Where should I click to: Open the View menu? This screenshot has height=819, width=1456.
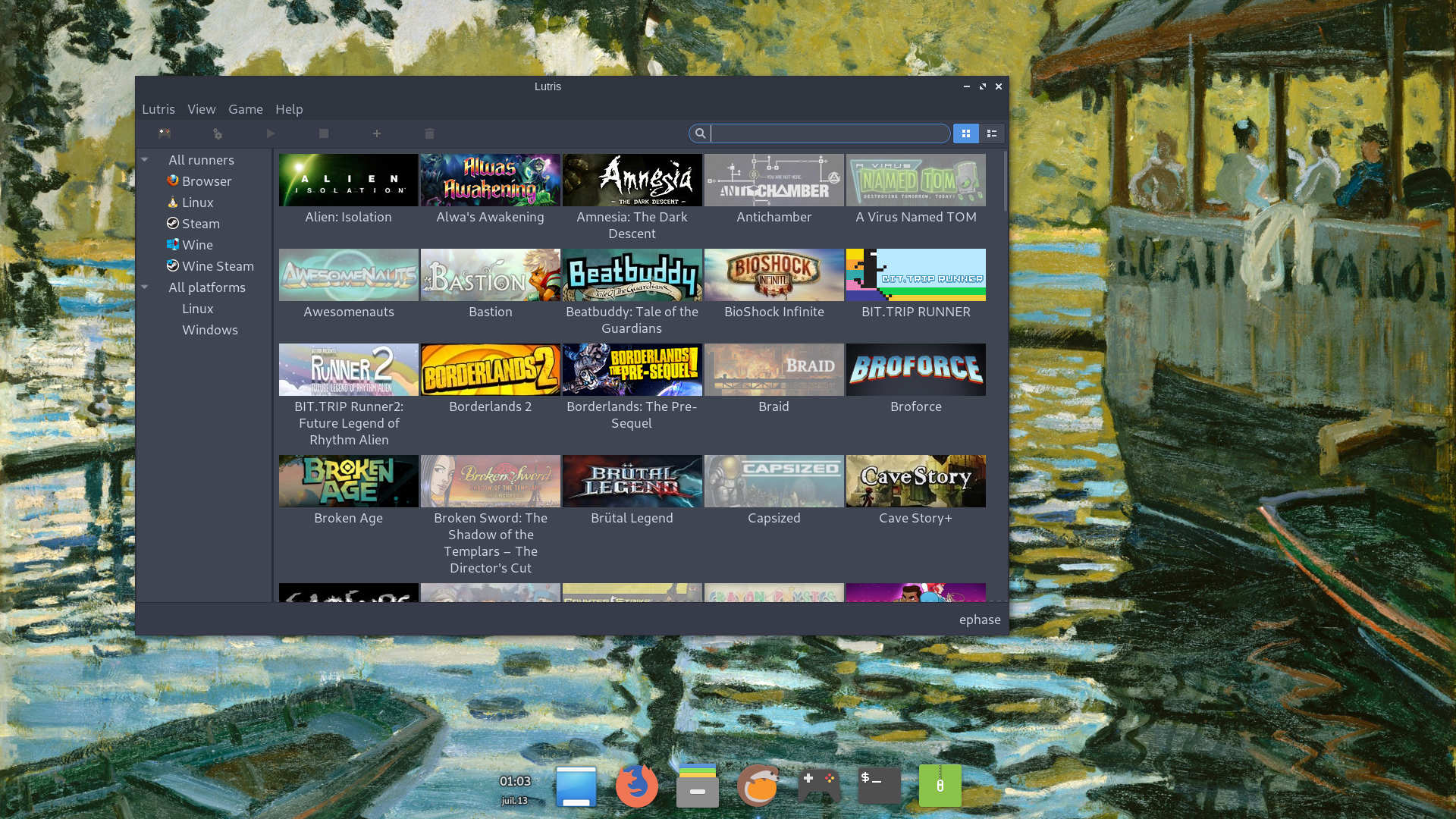point(201,109)
